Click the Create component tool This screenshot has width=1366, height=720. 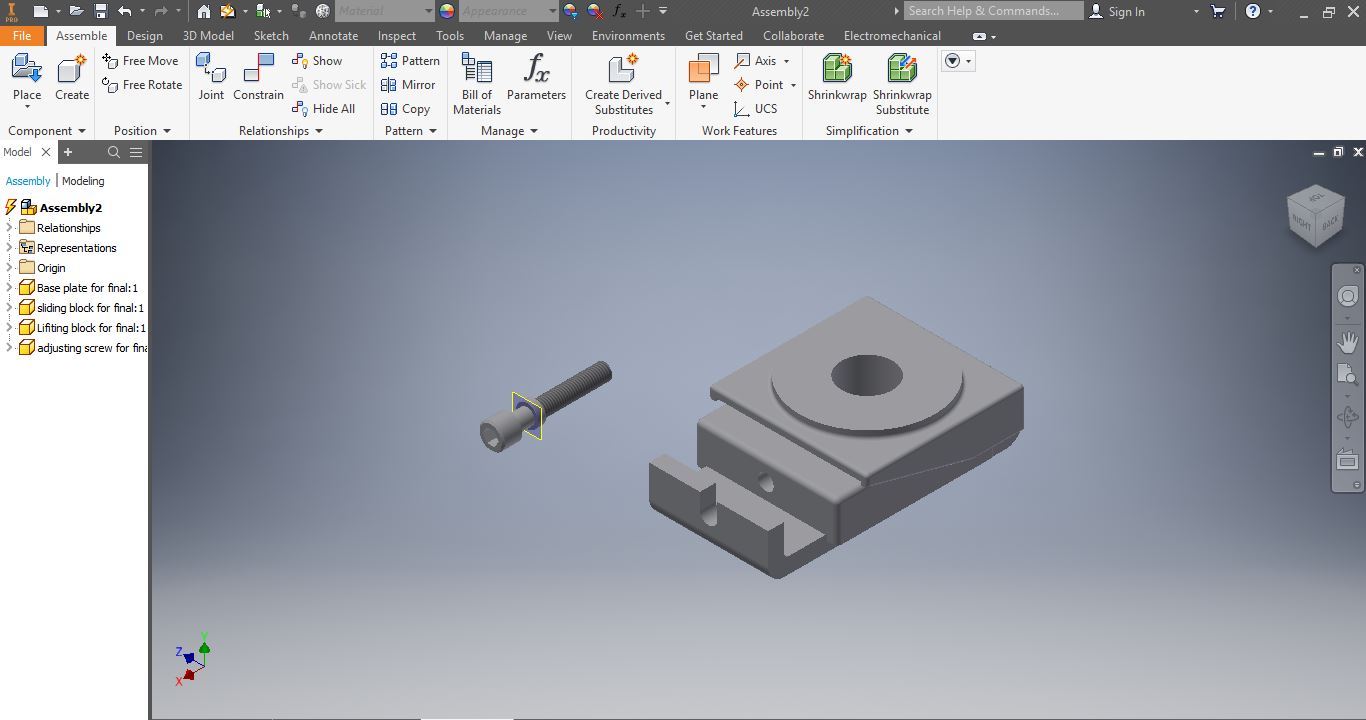[x=72, y=78]
